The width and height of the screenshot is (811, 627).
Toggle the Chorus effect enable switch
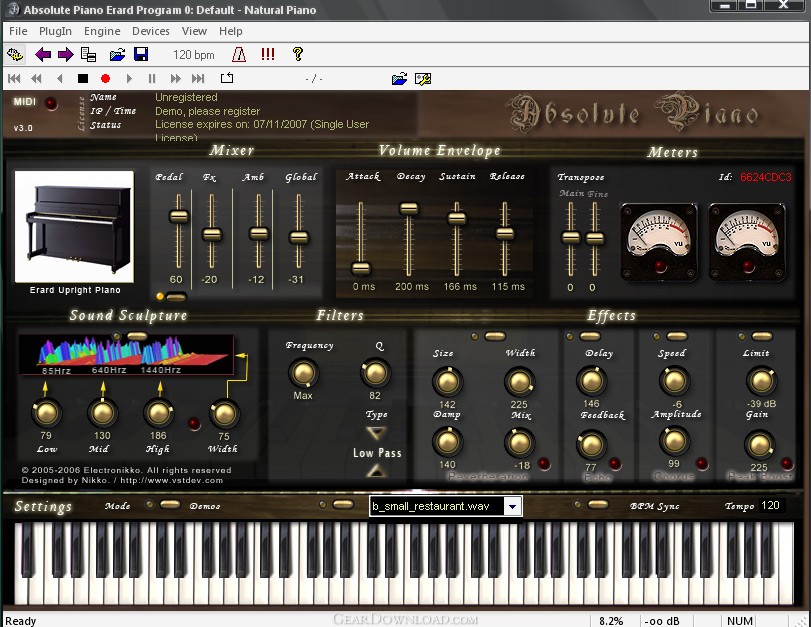(x=677, y=336)
